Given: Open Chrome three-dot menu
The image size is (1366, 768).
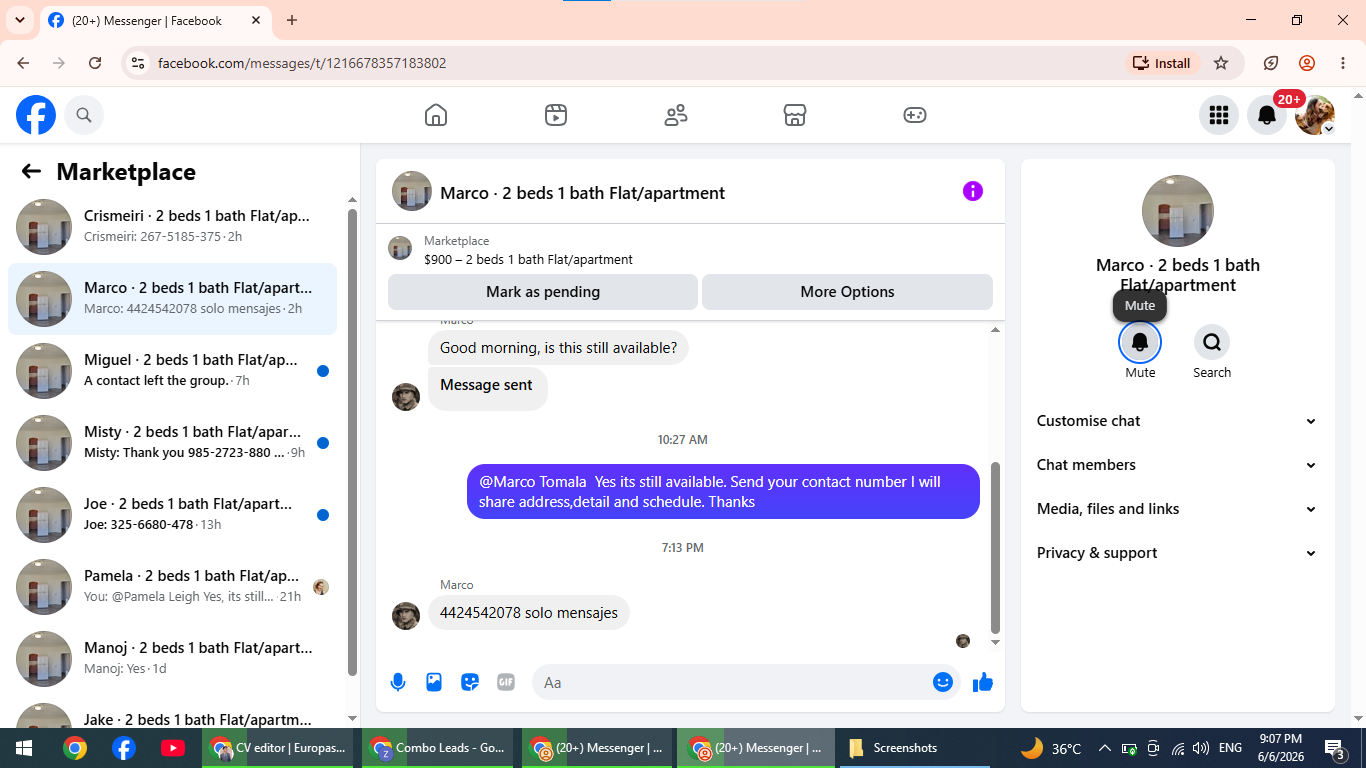Looking at the screenshot, I should click(1343, 63).
